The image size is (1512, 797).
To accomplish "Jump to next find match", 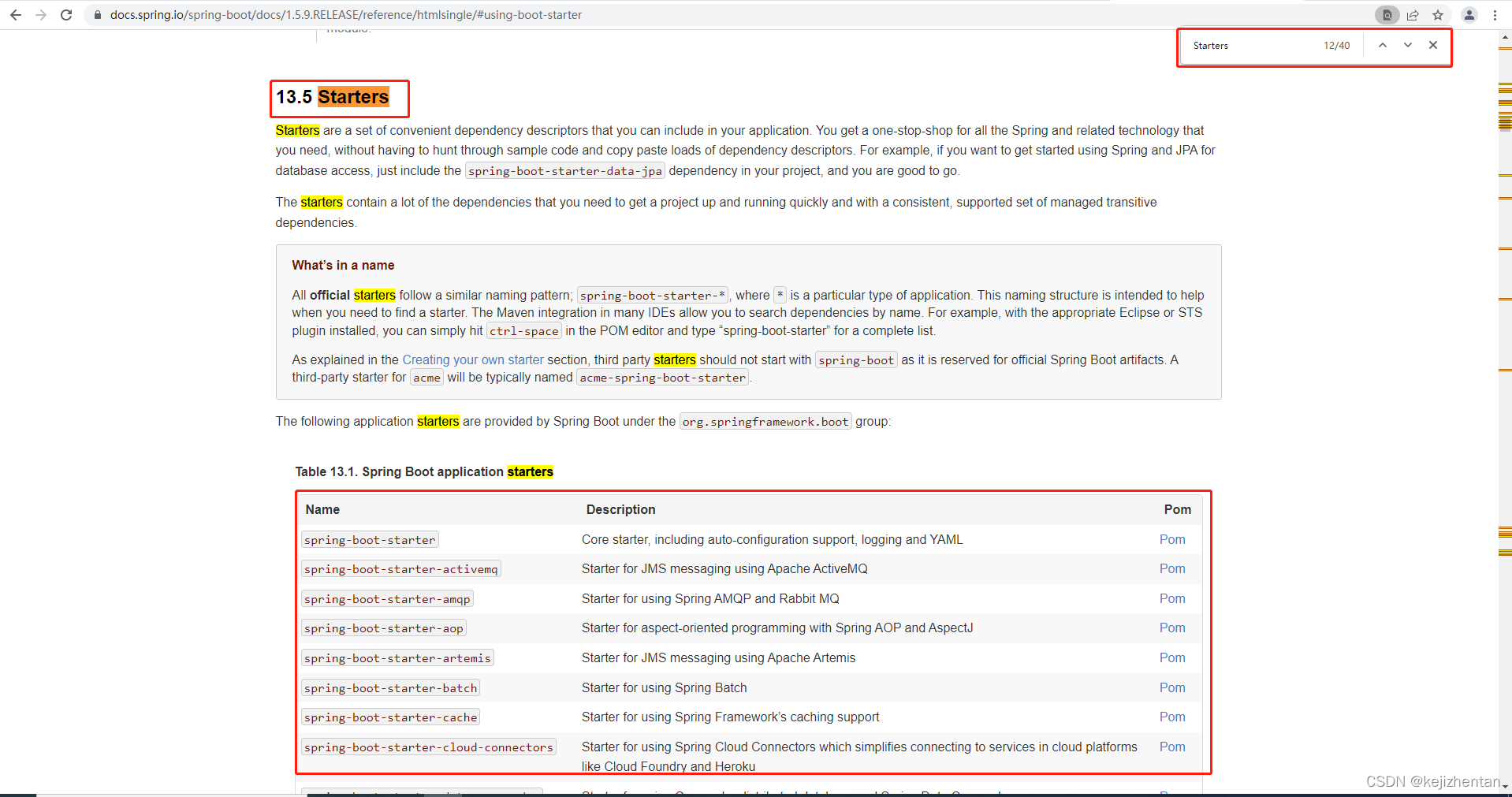I will (x=1408, y=45).
